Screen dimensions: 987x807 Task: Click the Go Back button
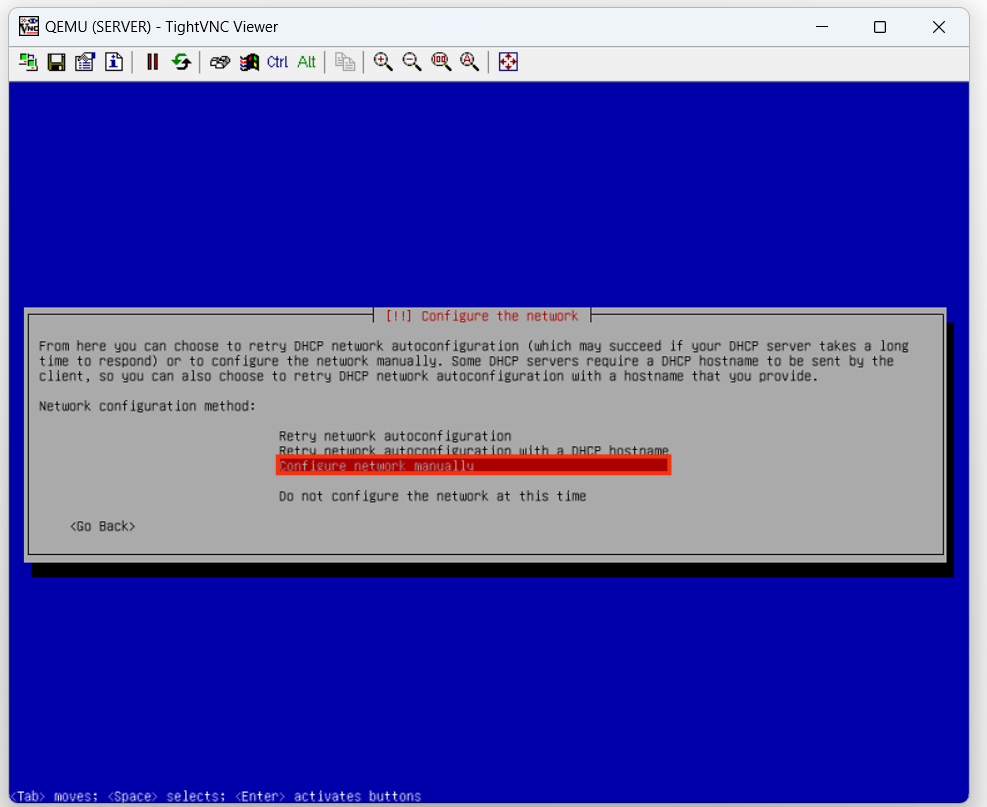102,526
